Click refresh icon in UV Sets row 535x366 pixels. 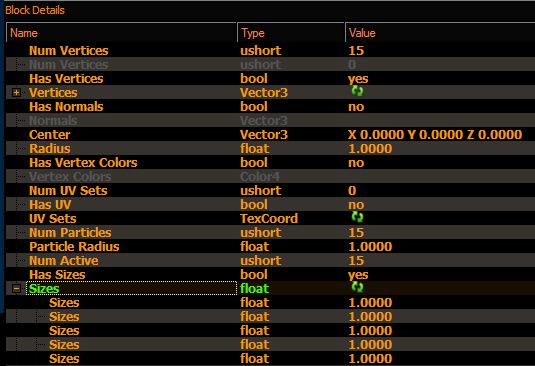[x=357, y=217]
